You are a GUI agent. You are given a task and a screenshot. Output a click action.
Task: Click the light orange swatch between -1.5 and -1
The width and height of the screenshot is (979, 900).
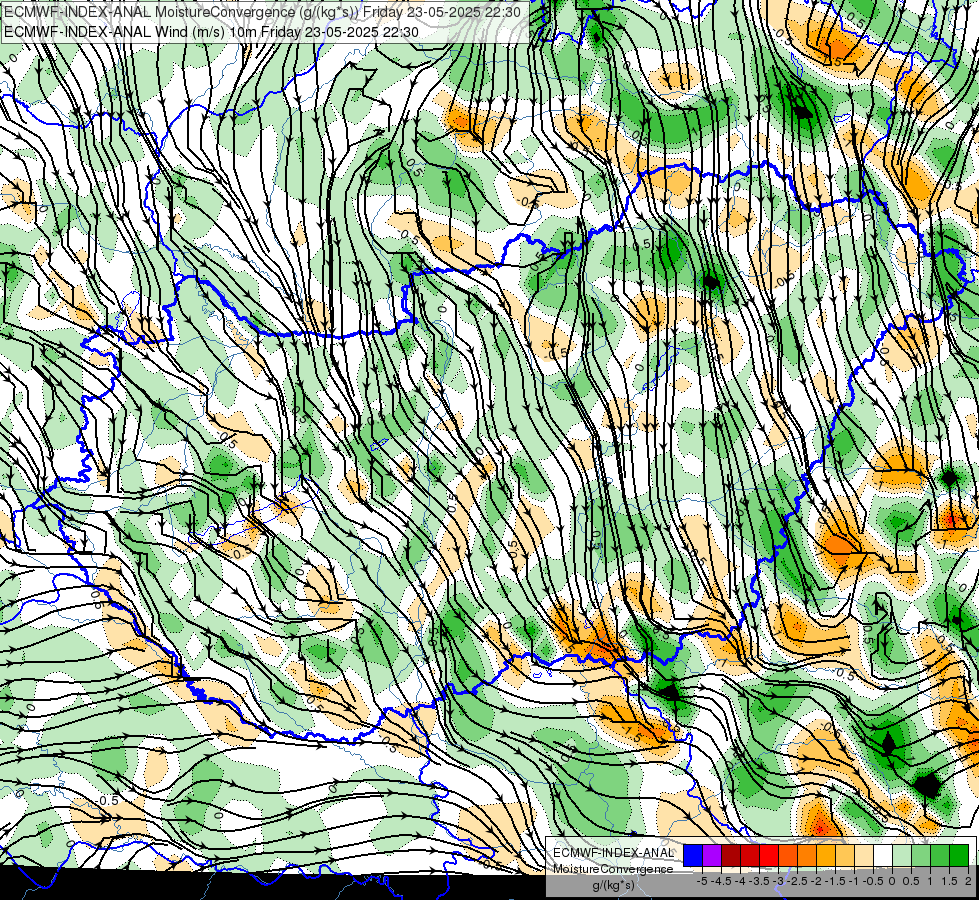[845, 855]
